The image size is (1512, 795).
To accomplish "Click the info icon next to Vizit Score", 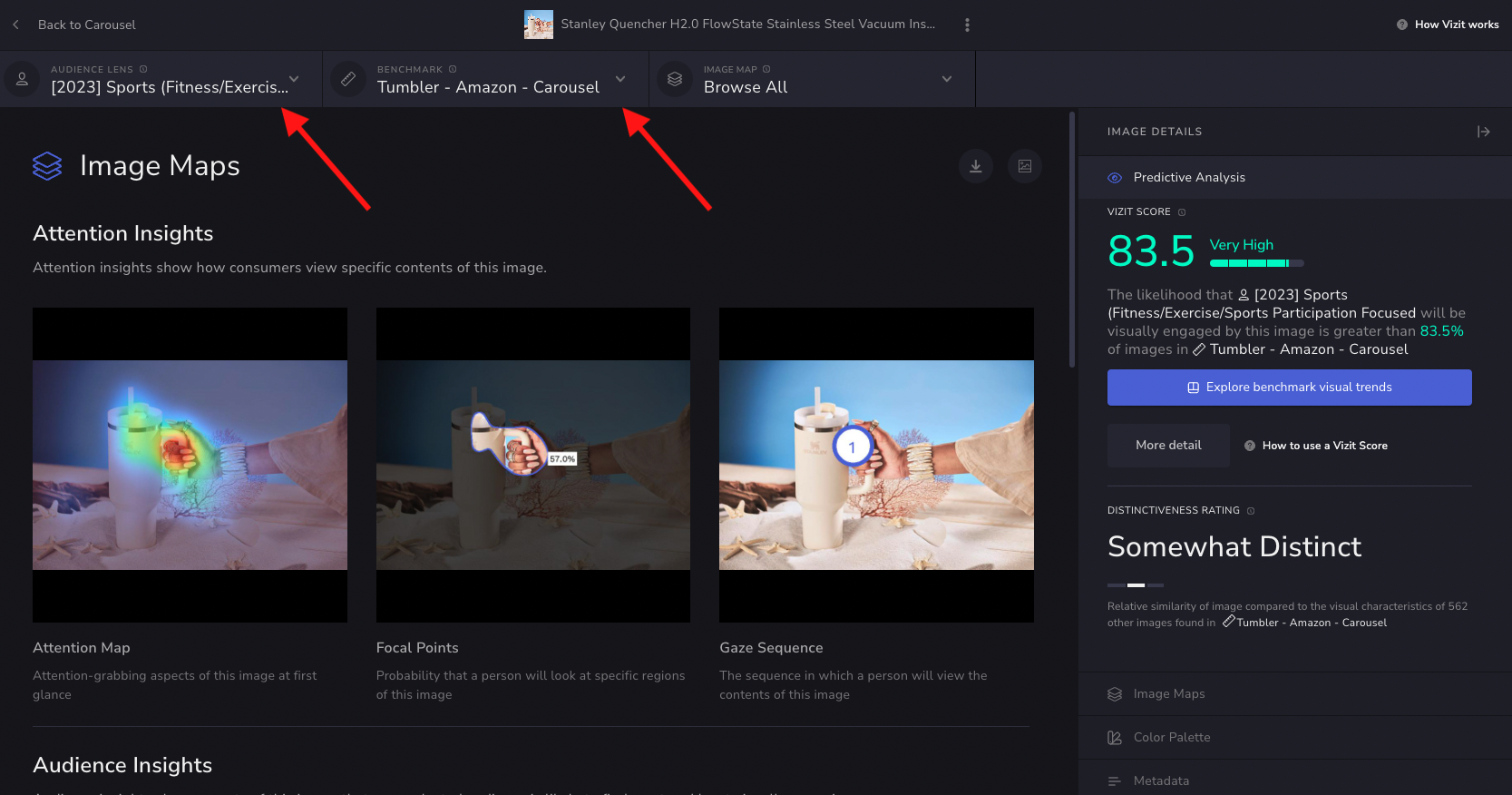I will 1182,212.
